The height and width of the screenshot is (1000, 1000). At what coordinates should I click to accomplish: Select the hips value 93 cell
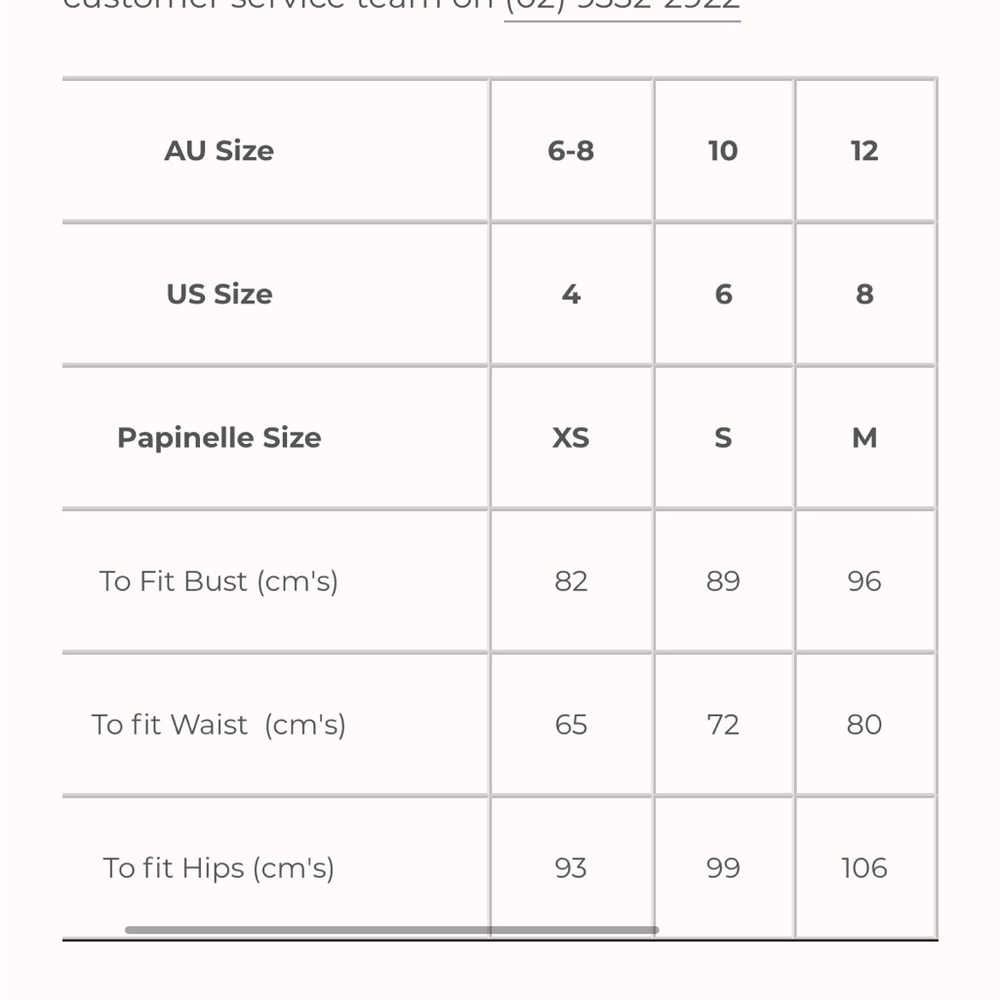coord(571,868)
